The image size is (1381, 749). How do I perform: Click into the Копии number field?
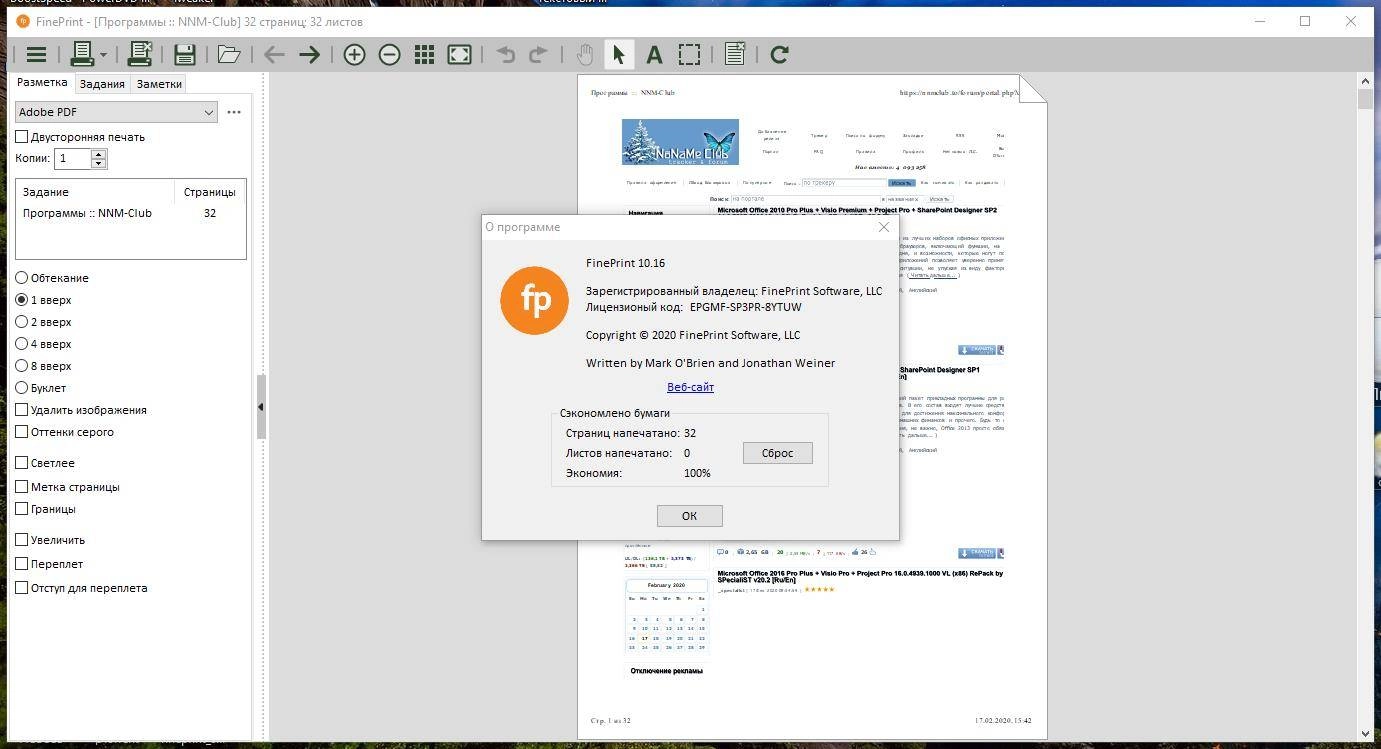[x=72, y=158]
